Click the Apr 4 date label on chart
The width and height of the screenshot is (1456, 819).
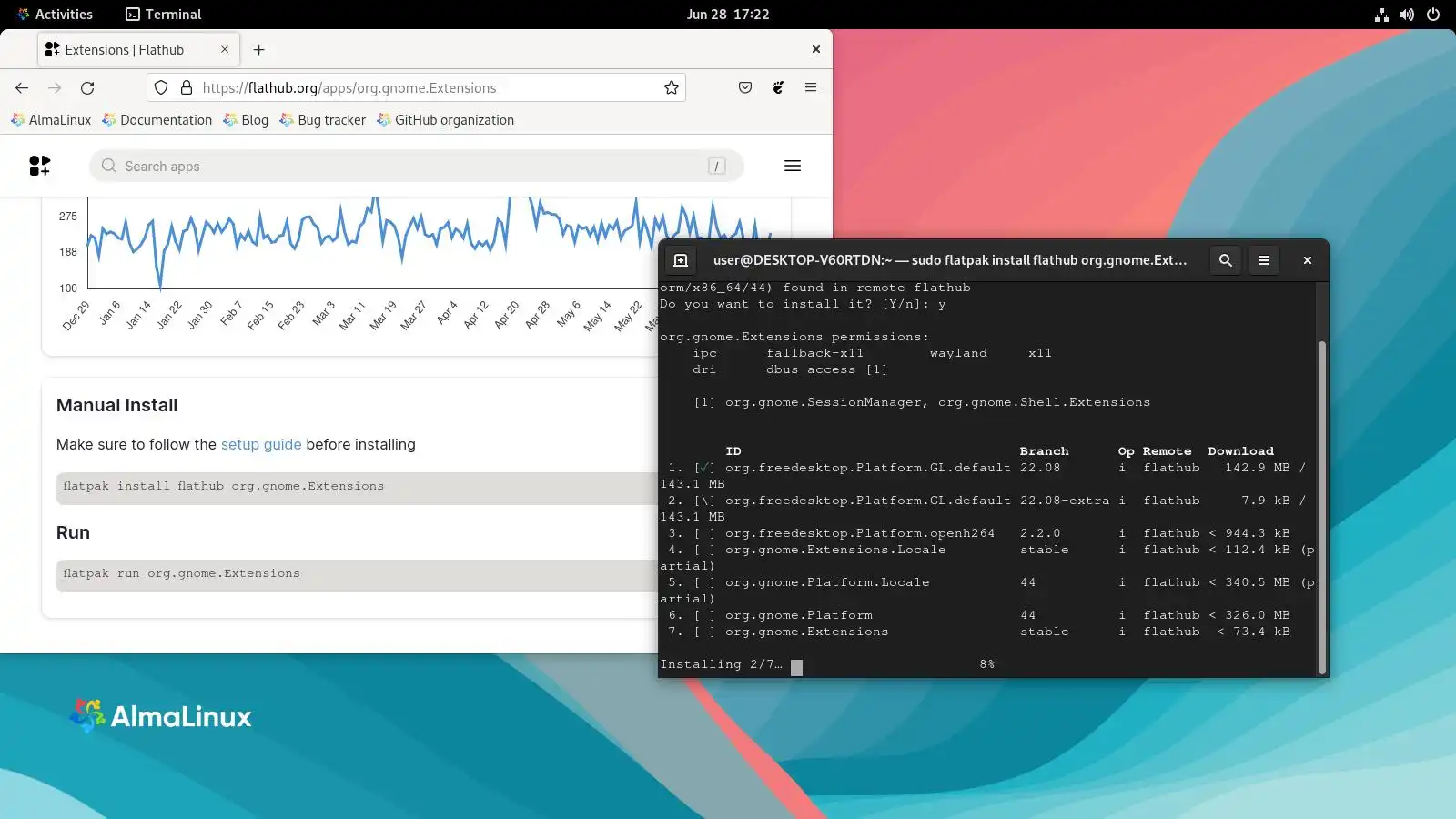(446, 313)
